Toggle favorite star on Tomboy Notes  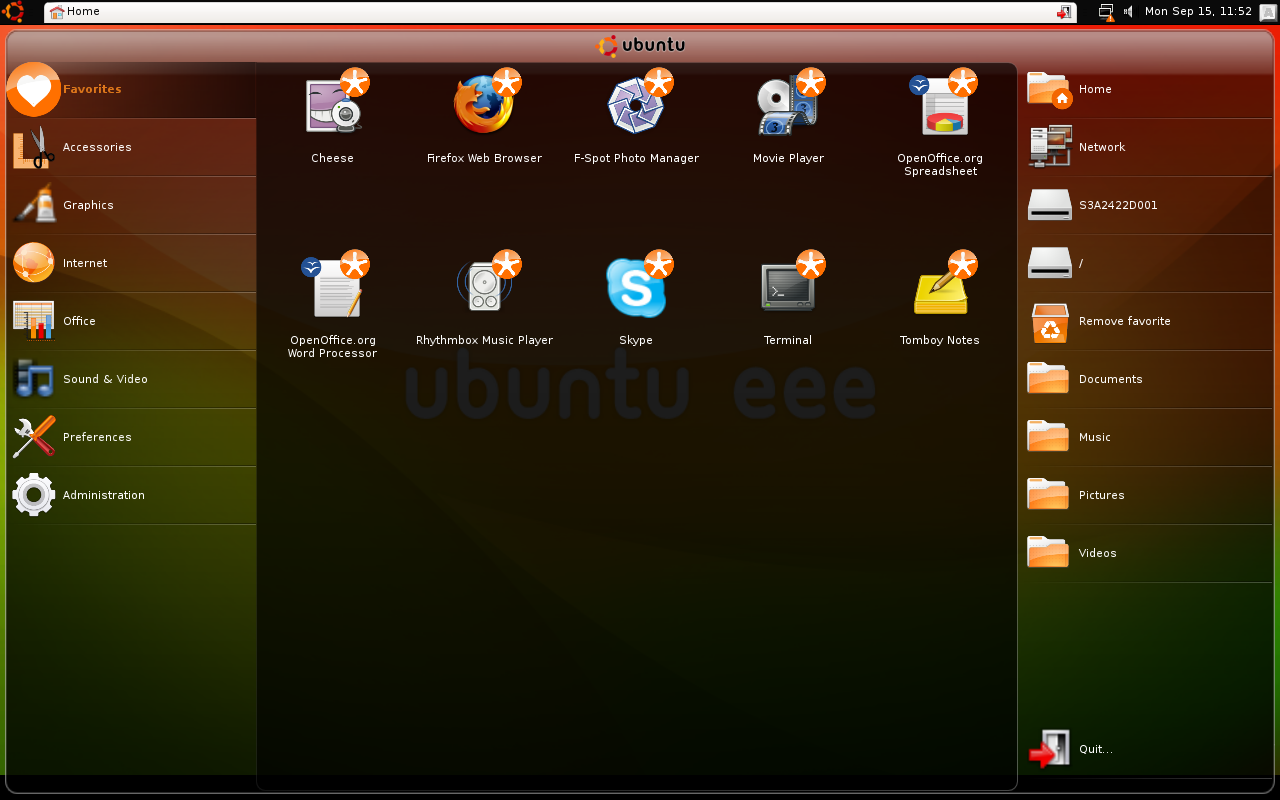pyautogui.click(x=963, y=264)
